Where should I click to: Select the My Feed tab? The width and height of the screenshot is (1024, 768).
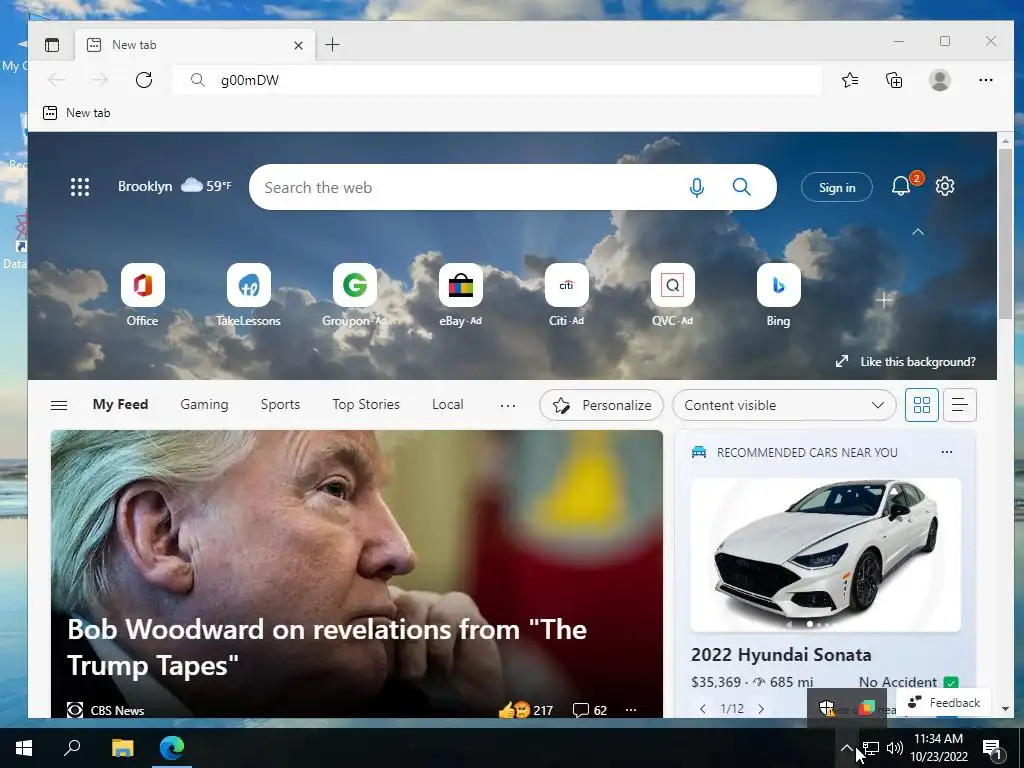click(x=120, y=404)
